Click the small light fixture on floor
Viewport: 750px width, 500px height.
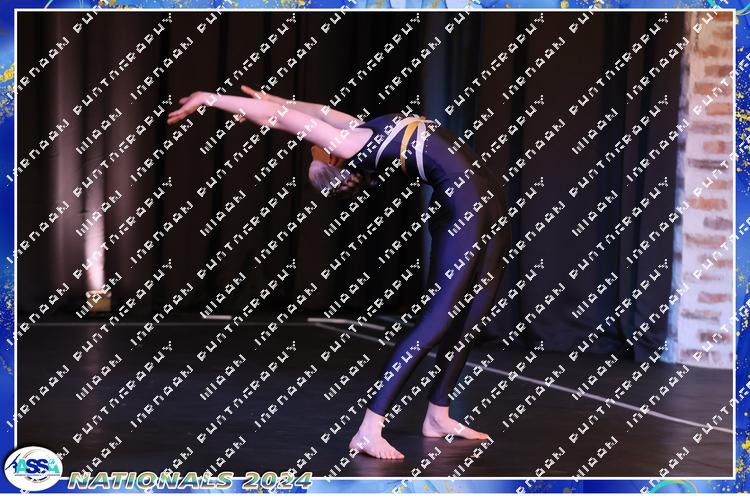pos(97,300)
